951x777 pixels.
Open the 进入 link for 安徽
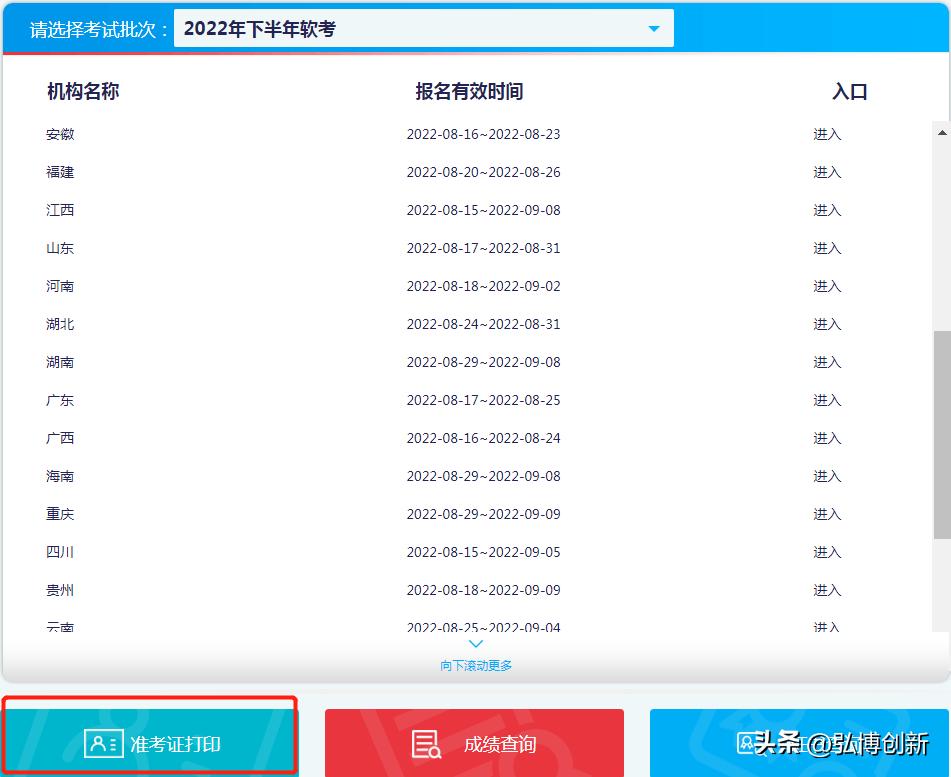click(x=827, y=134)
